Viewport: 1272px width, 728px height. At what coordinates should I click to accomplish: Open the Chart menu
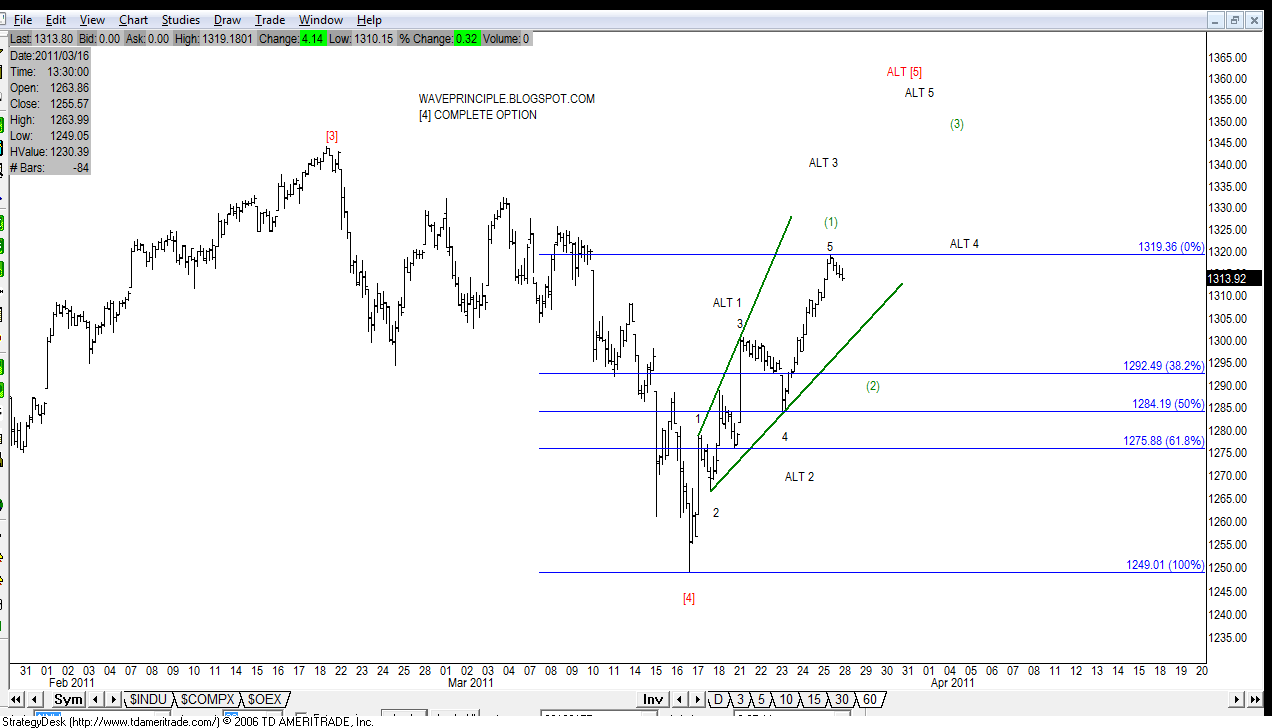pos(133,19)
